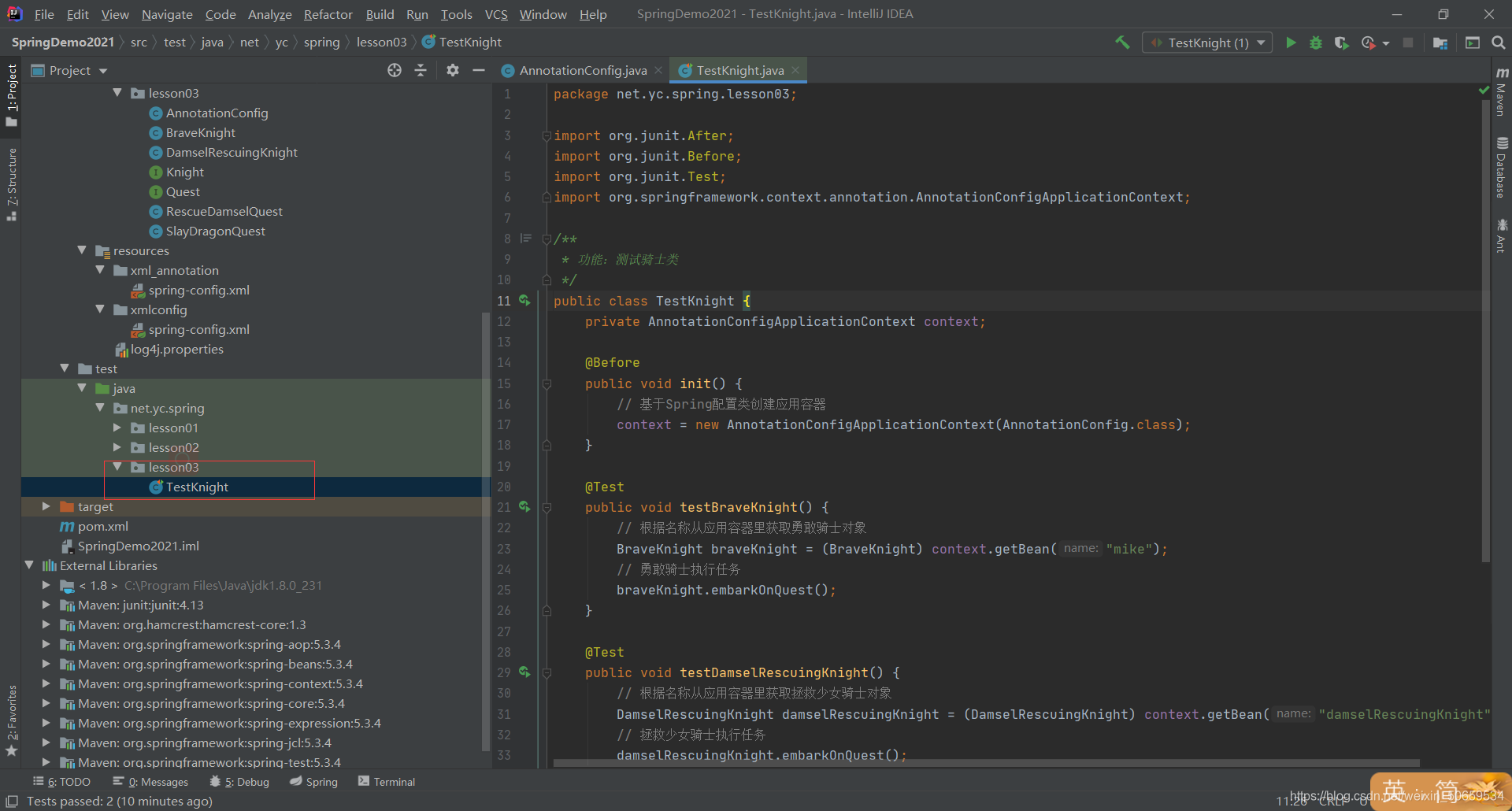Select the Quest interface in tree
Screen dimensions: 1512x811
183,191
